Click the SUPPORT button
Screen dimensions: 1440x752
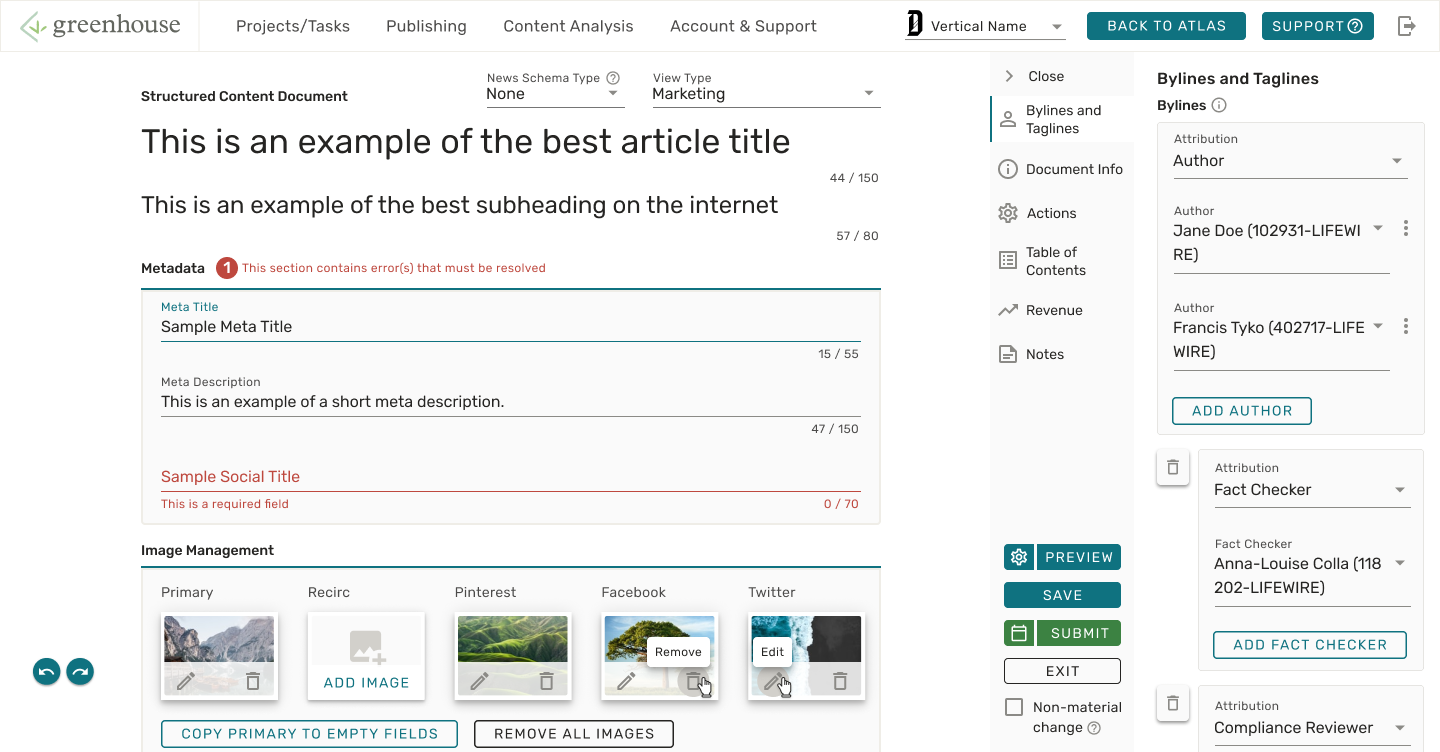1318,26
